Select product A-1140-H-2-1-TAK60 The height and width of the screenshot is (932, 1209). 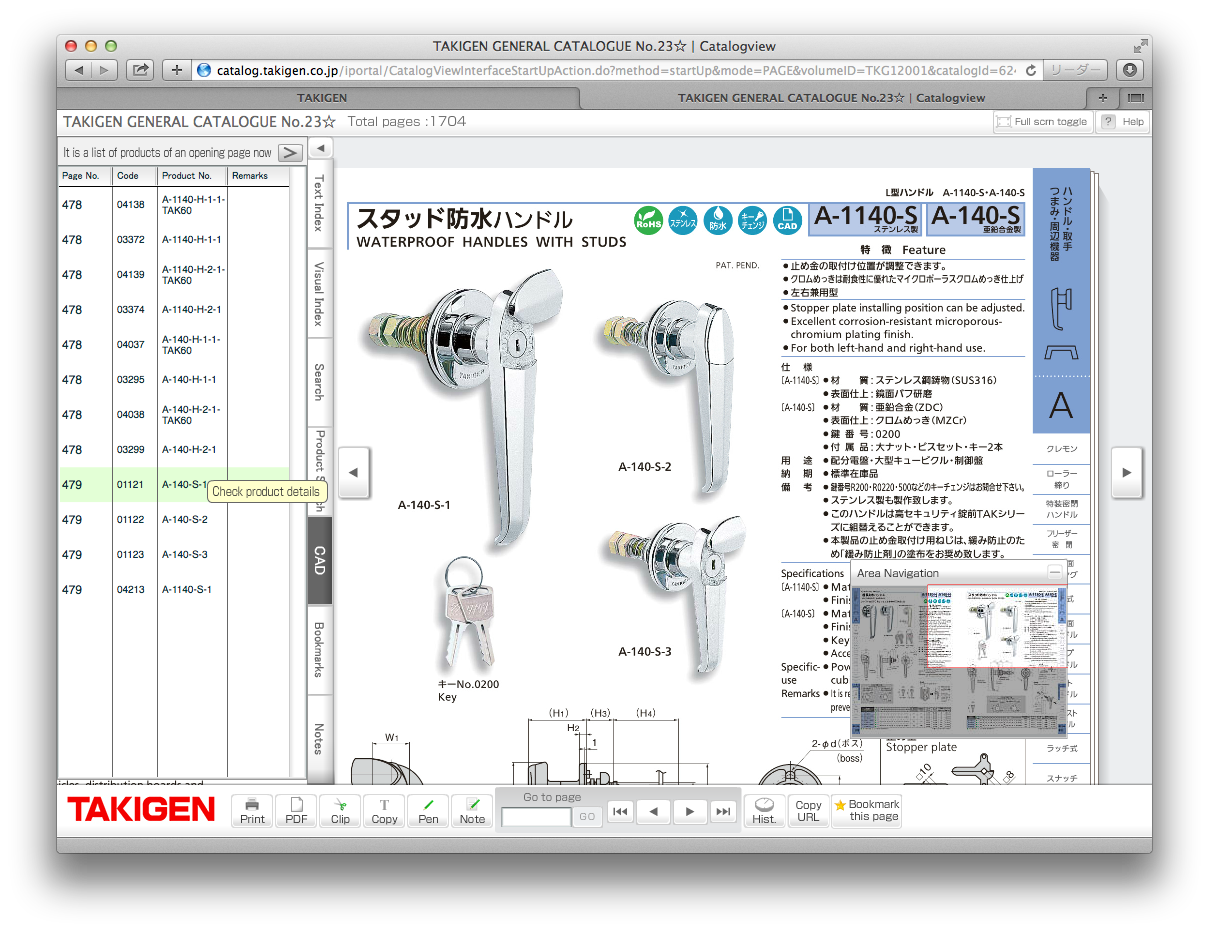(x=174, y=275)
